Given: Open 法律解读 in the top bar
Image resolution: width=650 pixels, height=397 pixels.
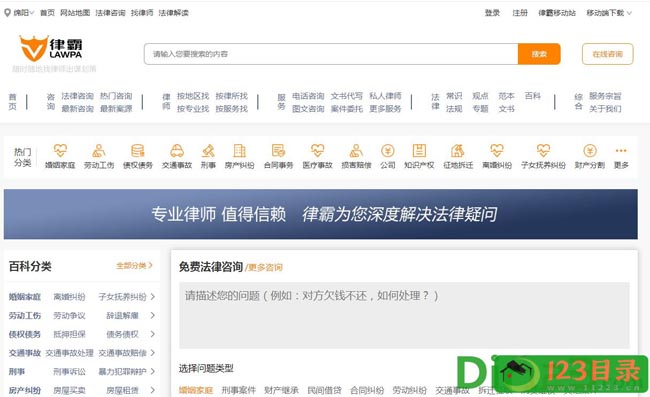Looking at the screenshot, I should tap(173, 13).
